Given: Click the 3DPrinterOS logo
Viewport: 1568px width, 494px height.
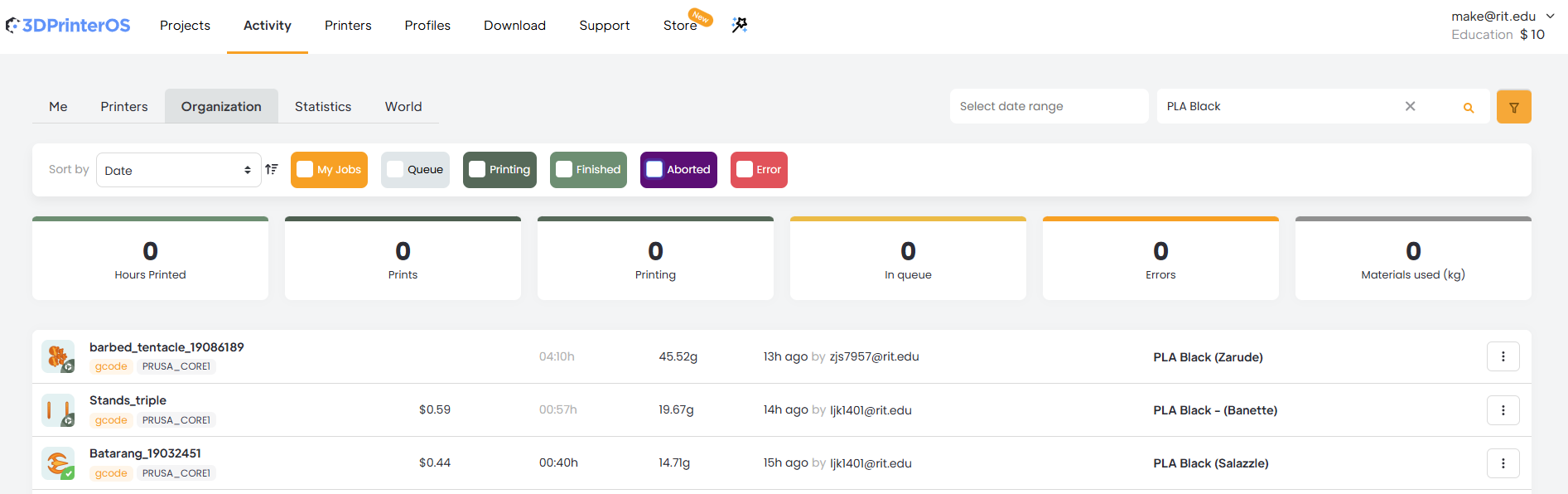Looking at the screenshot, I should (x=68, y=26).
